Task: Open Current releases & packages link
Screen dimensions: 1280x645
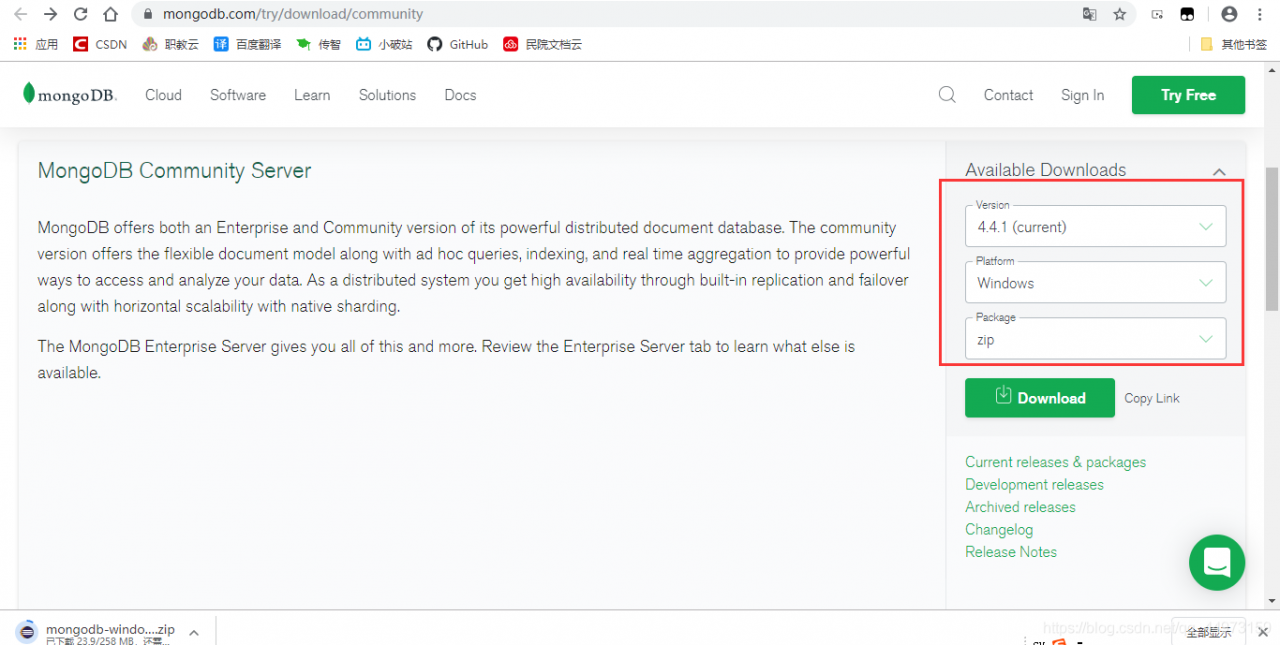Action: pos(1055,462)
